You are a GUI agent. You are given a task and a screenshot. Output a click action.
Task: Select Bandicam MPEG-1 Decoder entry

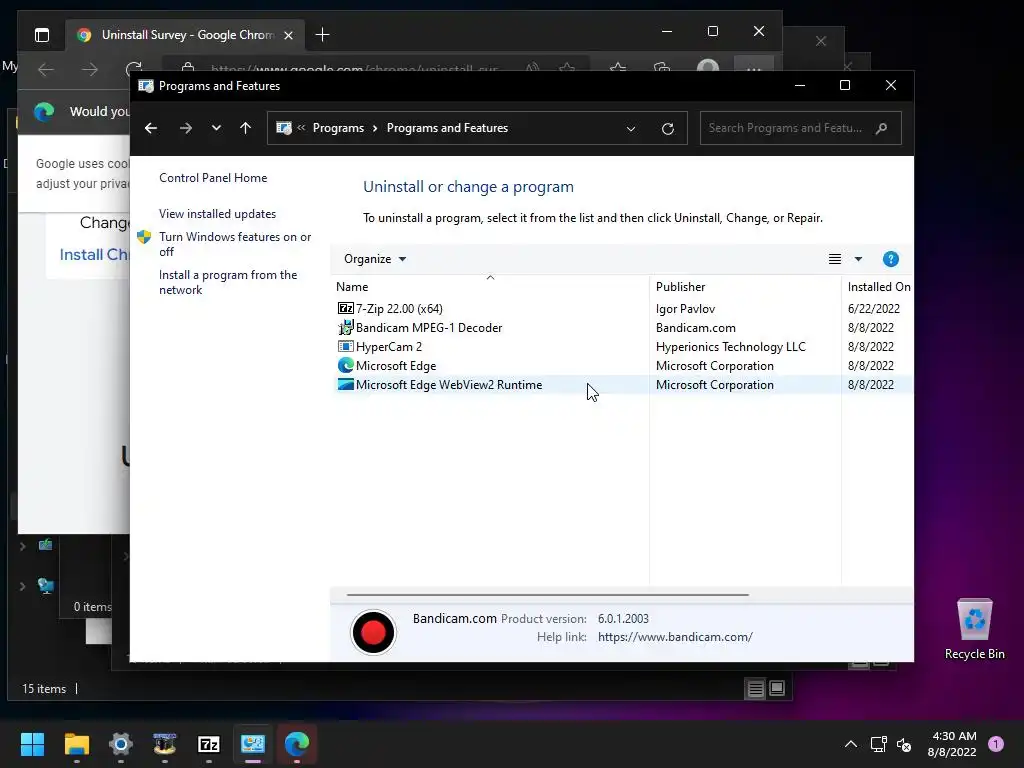429,328
